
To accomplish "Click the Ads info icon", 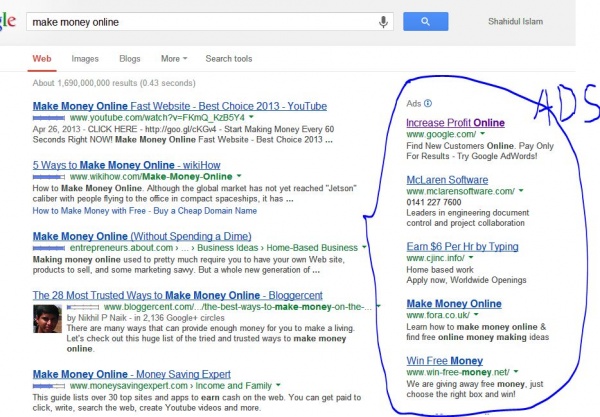I will [x=428, y=103].
